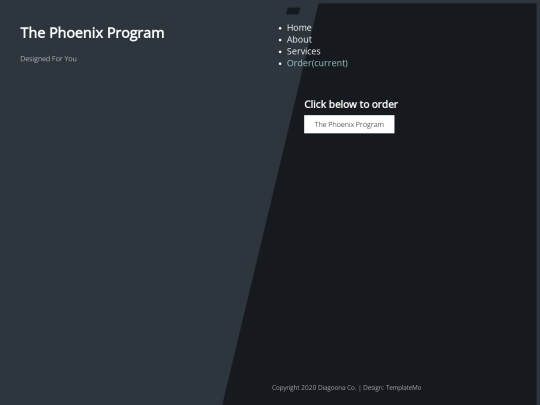Click the 'Click below to order' heading
Screen dimensions: 540x405
(x=351, y=104)
